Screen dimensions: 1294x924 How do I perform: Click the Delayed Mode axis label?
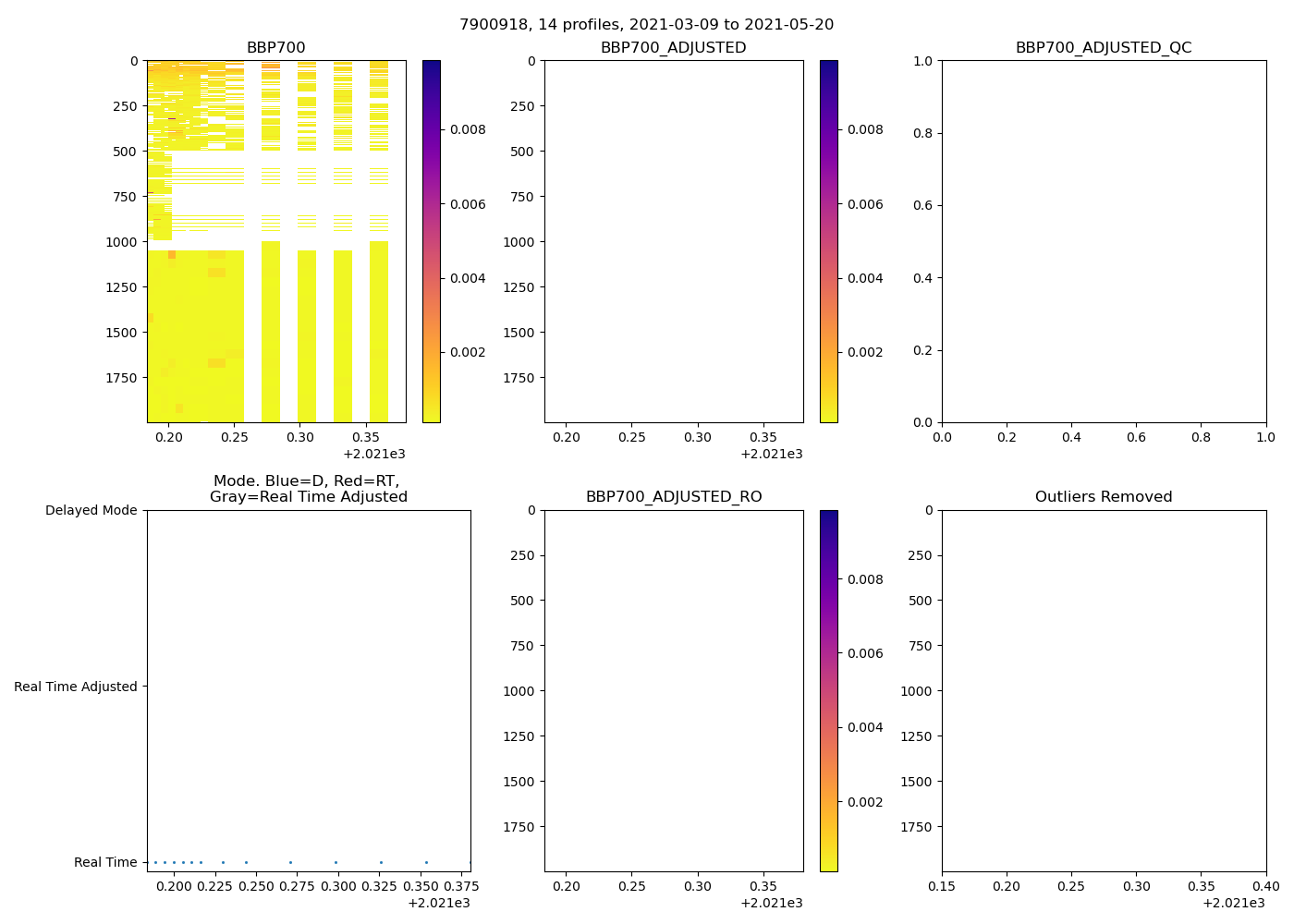(91, 510)
